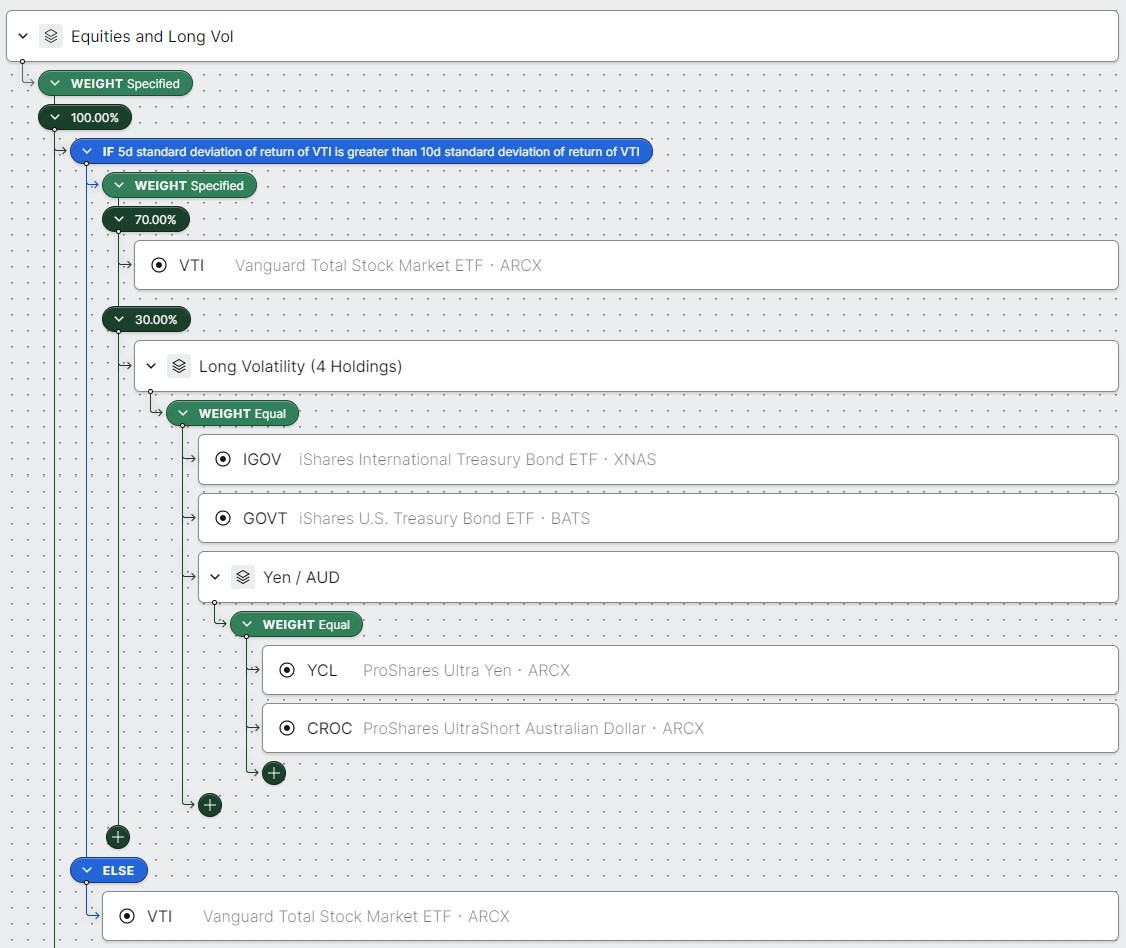The height and width of the screenshot is (948, 1126).
Task: Open the IF 5d standard deviation condition
Action: pos(361,152)
